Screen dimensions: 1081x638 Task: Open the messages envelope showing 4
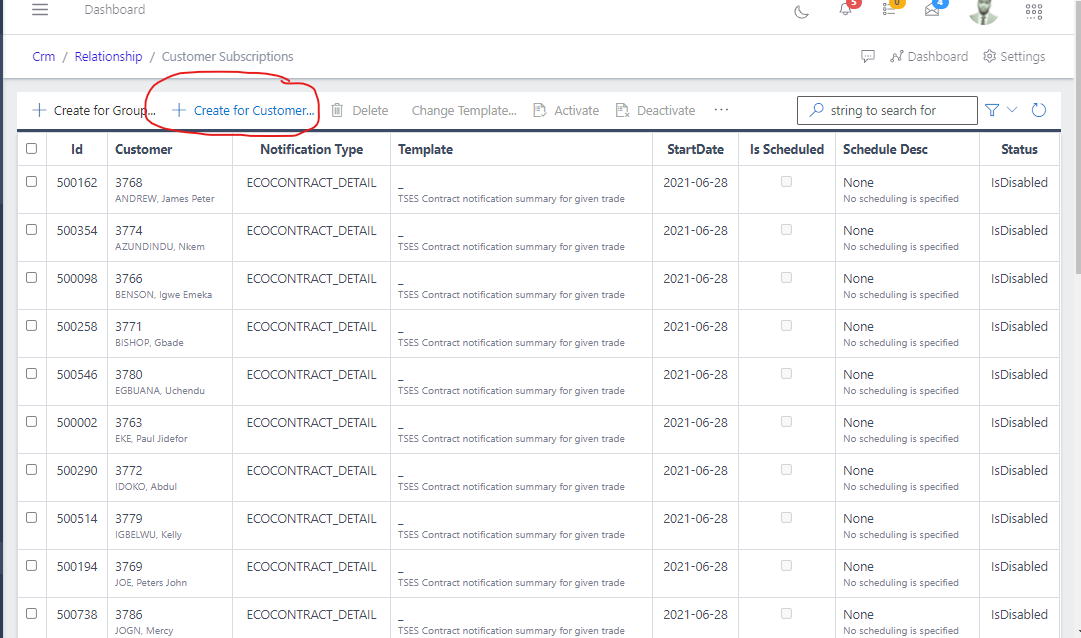click(x=934, y=9)
